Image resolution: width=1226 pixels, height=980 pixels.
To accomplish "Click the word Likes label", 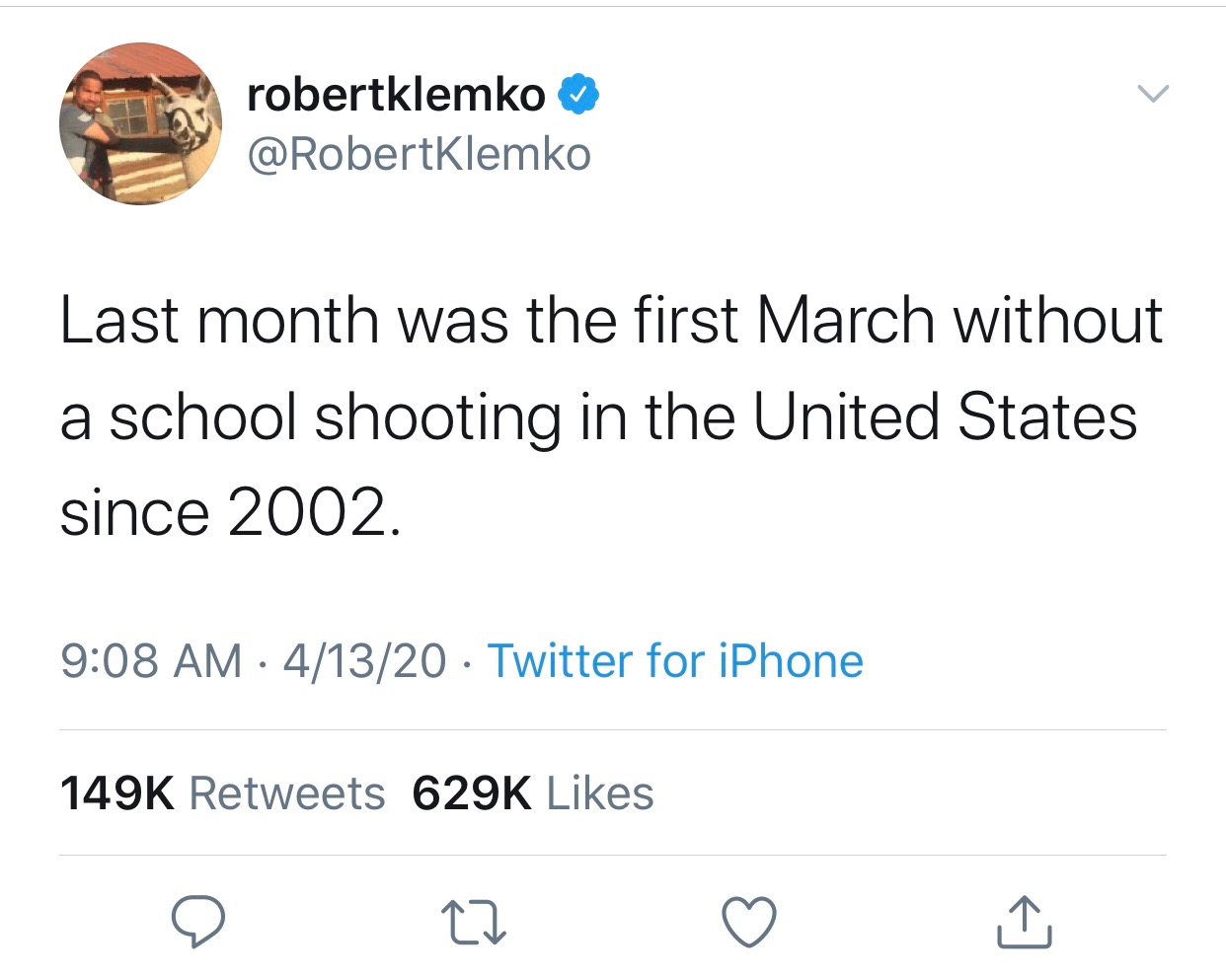I will 599,793.
